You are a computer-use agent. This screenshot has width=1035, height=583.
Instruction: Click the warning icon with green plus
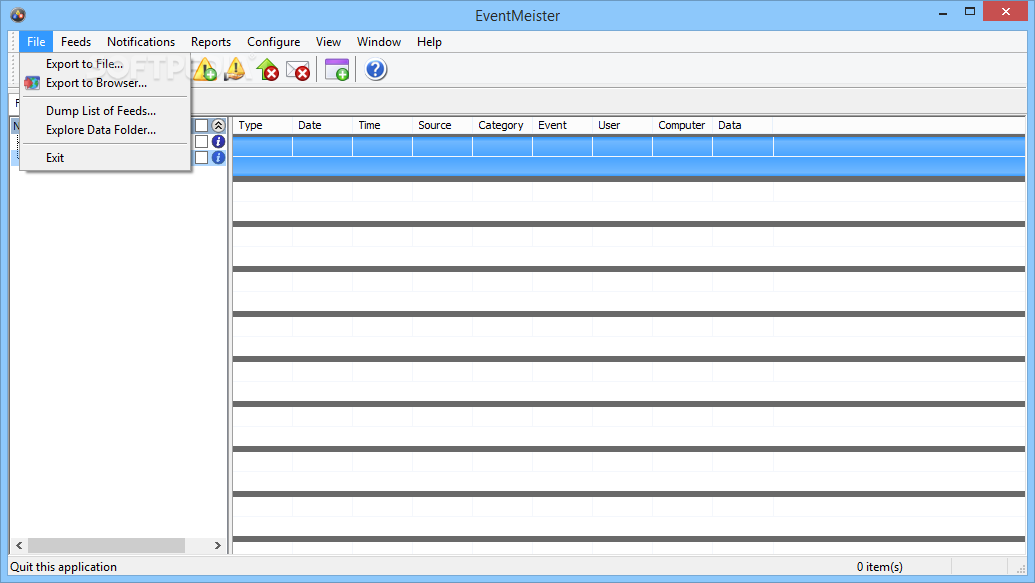click(205, 69)
